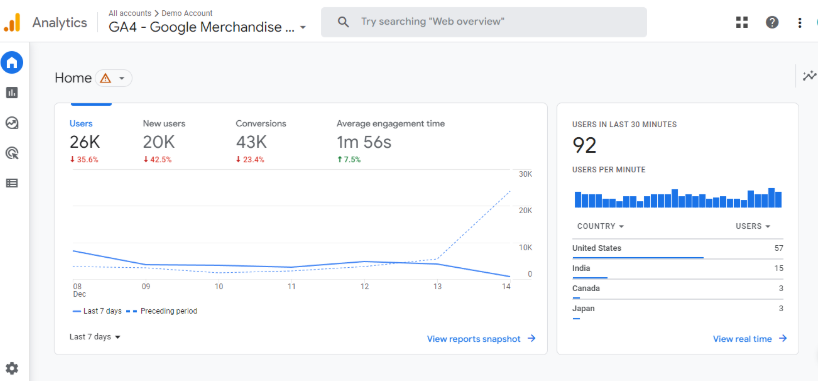Open the Home icon in sidebar
The width and height of the screenshot is (825, 381).
pos(12,63)
